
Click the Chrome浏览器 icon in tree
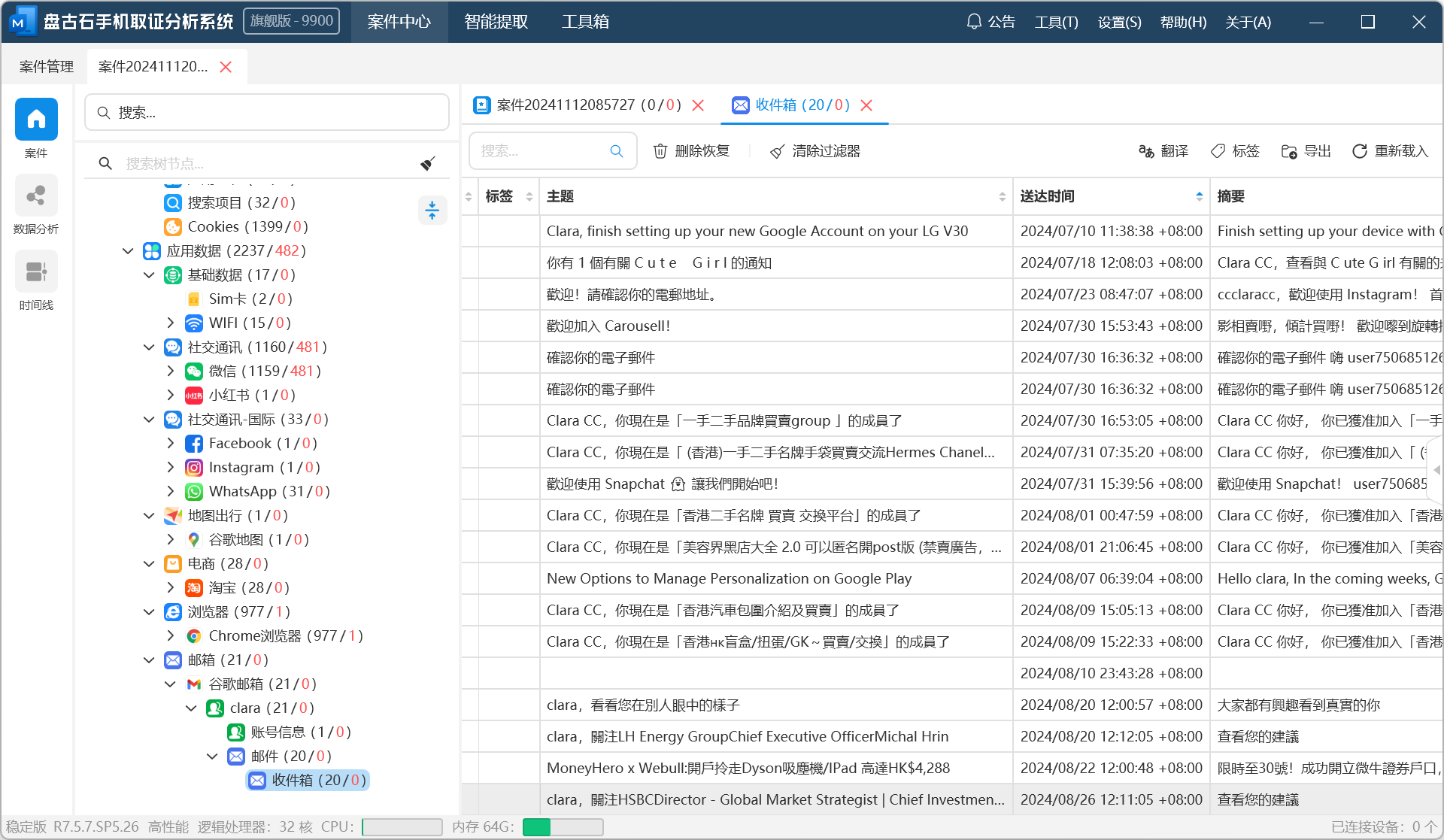point(194,635)
